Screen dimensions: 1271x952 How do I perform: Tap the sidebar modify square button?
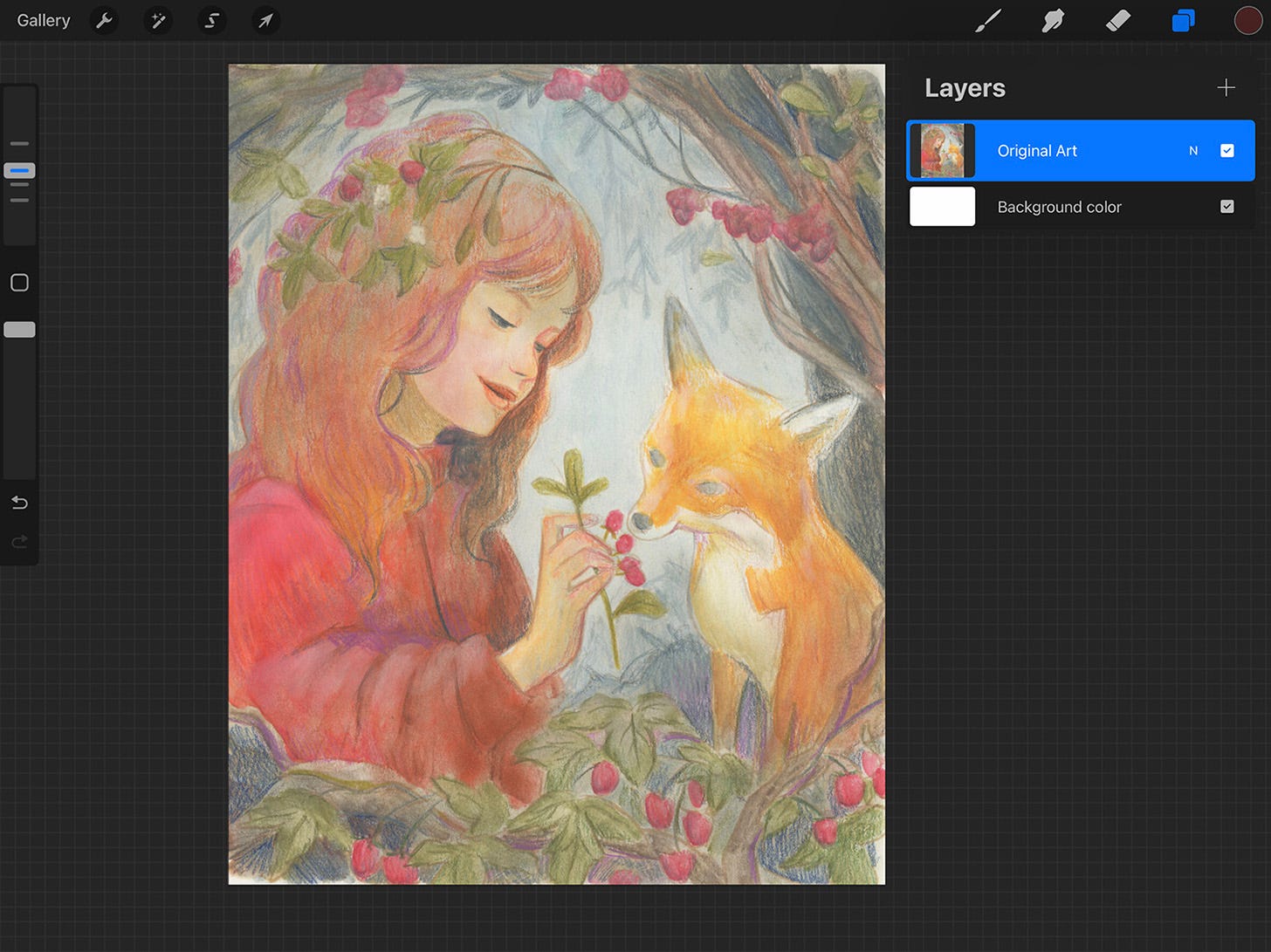(x=19, y=282)
